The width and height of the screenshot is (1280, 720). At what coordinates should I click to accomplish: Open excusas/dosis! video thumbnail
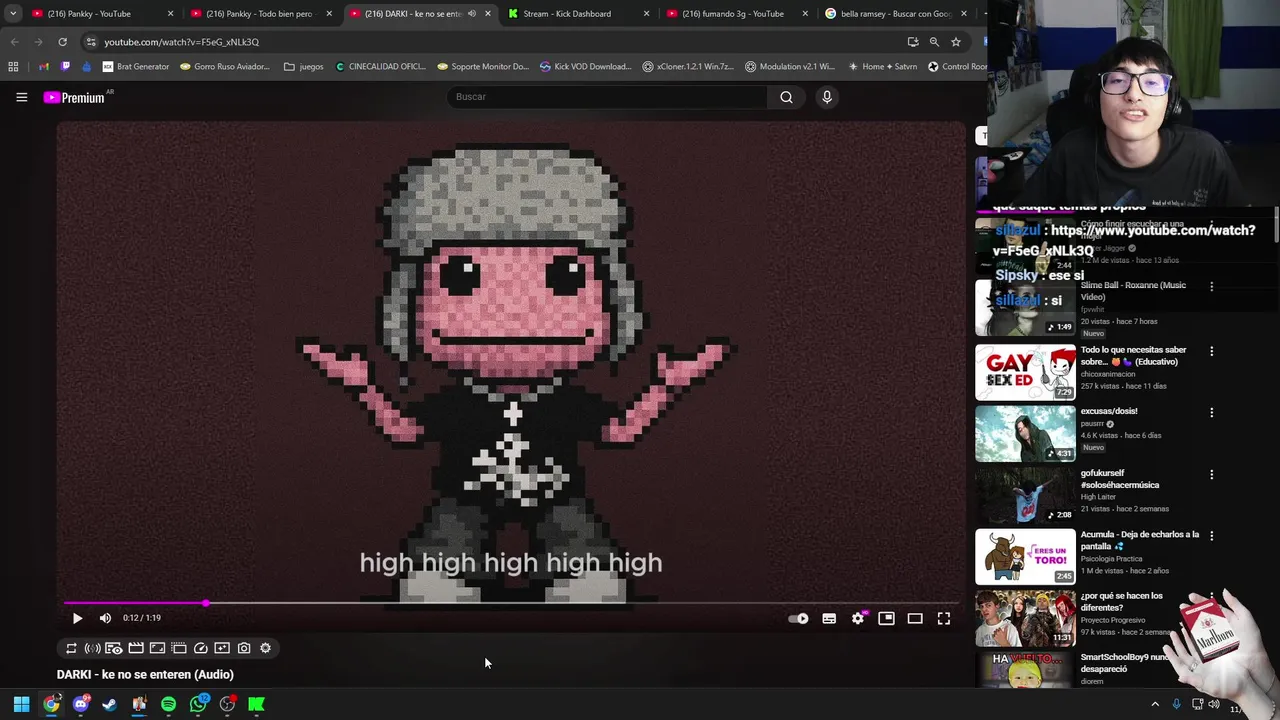[1025, 434]
